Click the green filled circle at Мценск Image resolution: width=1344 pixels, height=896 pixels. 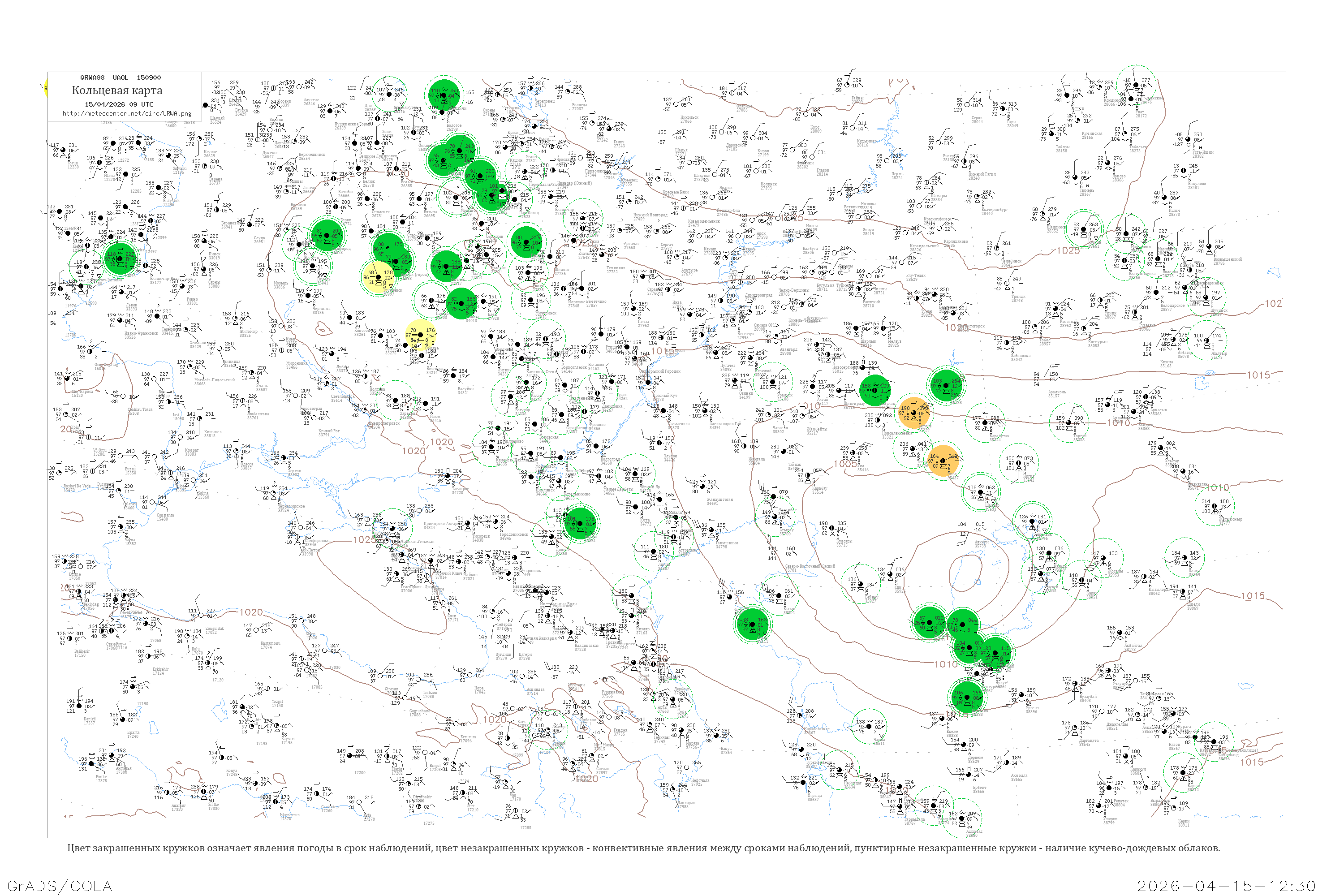tap(447, 266)
